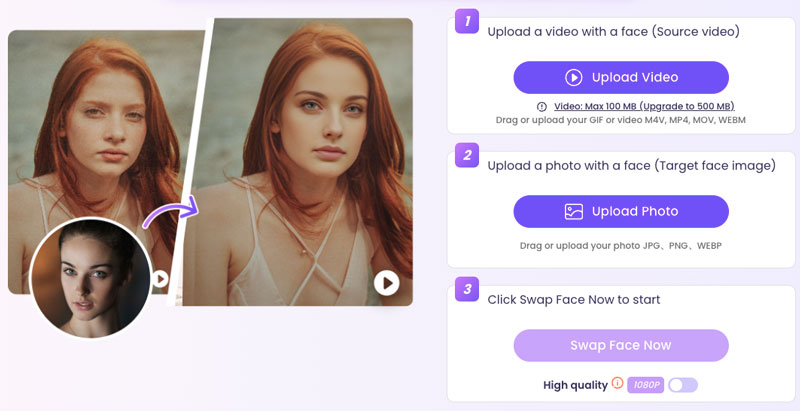Click the 'Upload a video with a face' heading

coord(613,32)
